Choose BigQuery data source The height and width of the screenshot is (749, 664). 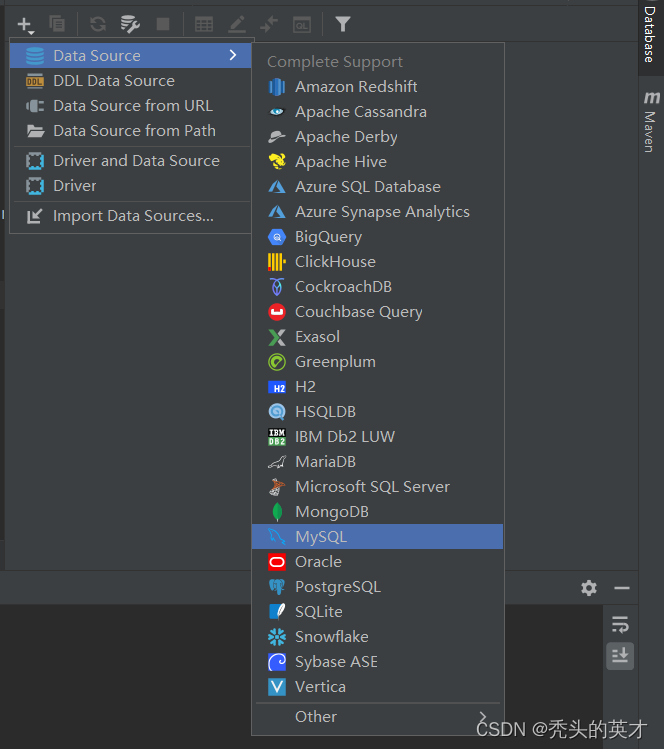(x=377, y=237)
